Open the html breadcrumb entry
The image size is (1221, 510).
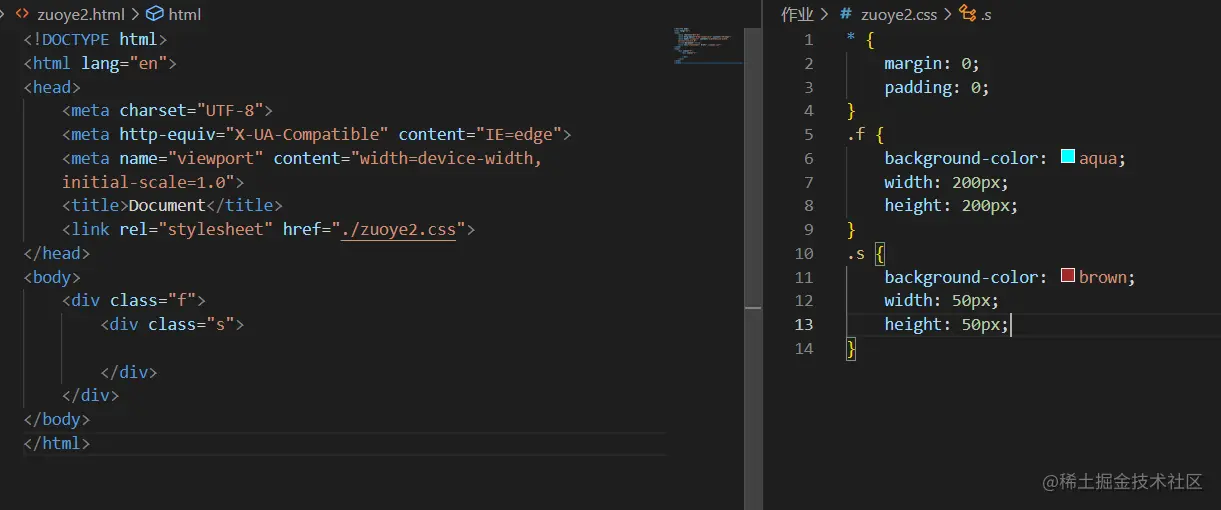[x=185, y=14]
